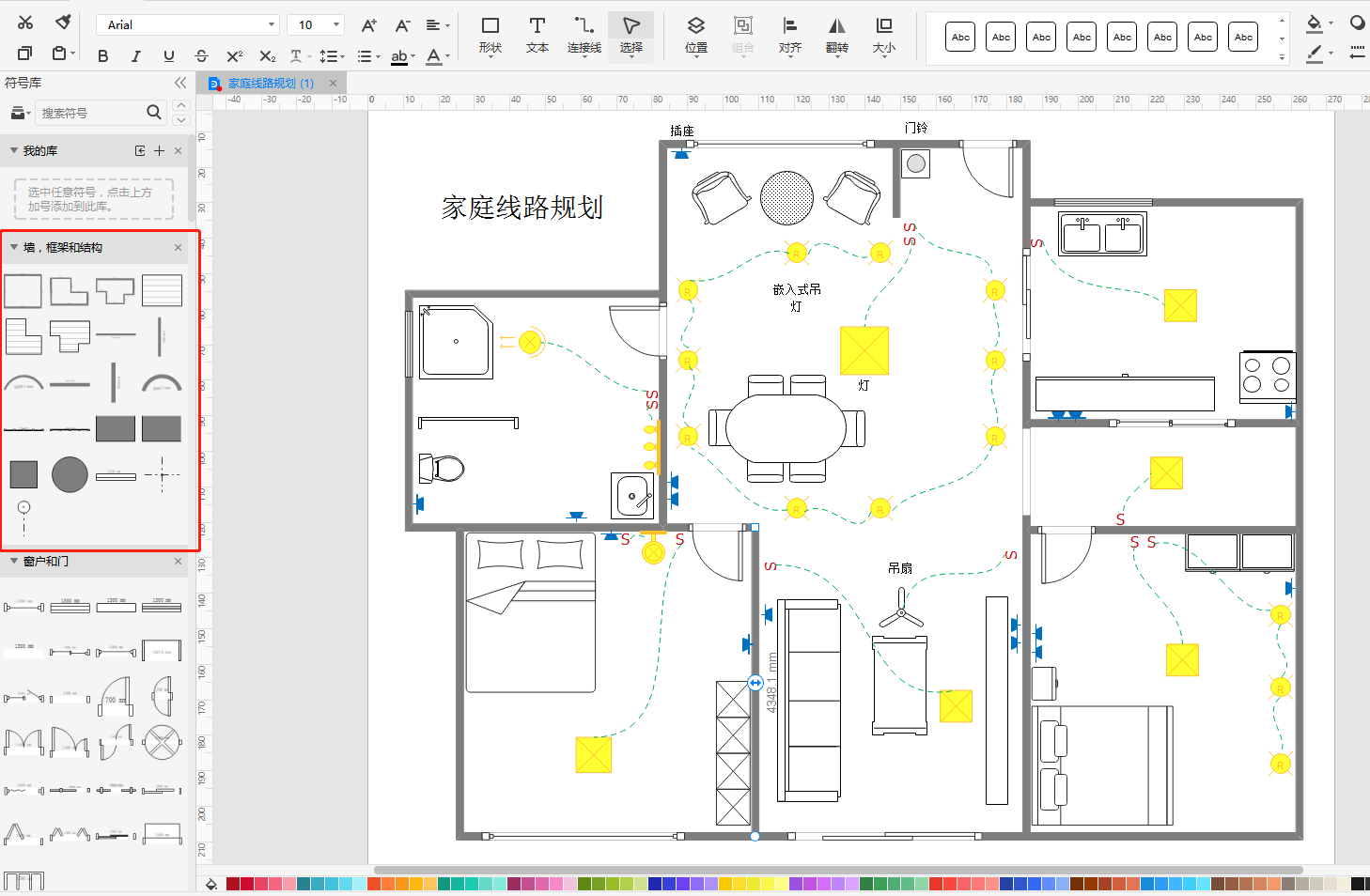
Task: Open the Arial font family dropdown
Action: (187, 25)
